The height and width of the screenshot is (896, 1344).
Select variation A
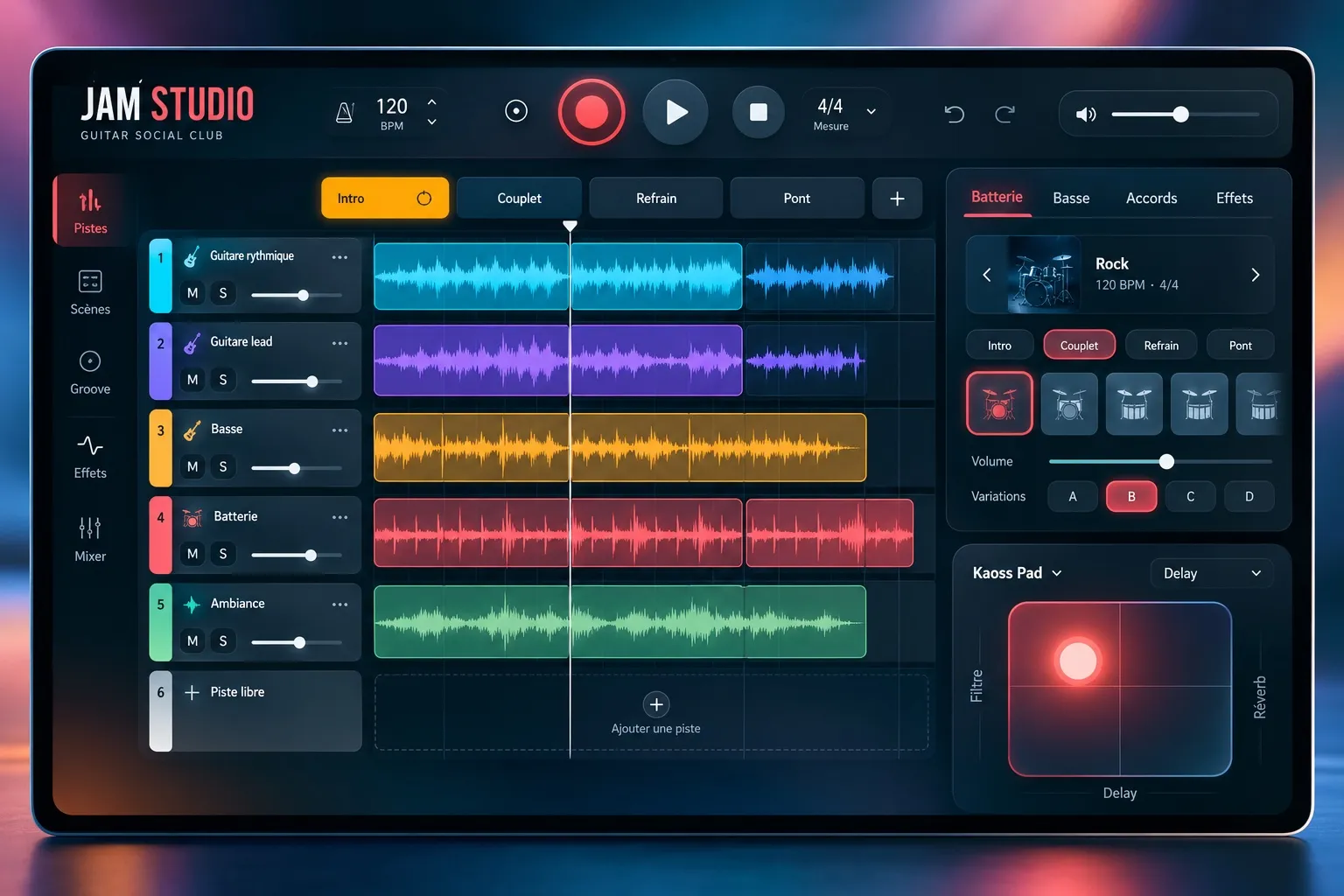pyautogui.click(x=1073, y=496)
